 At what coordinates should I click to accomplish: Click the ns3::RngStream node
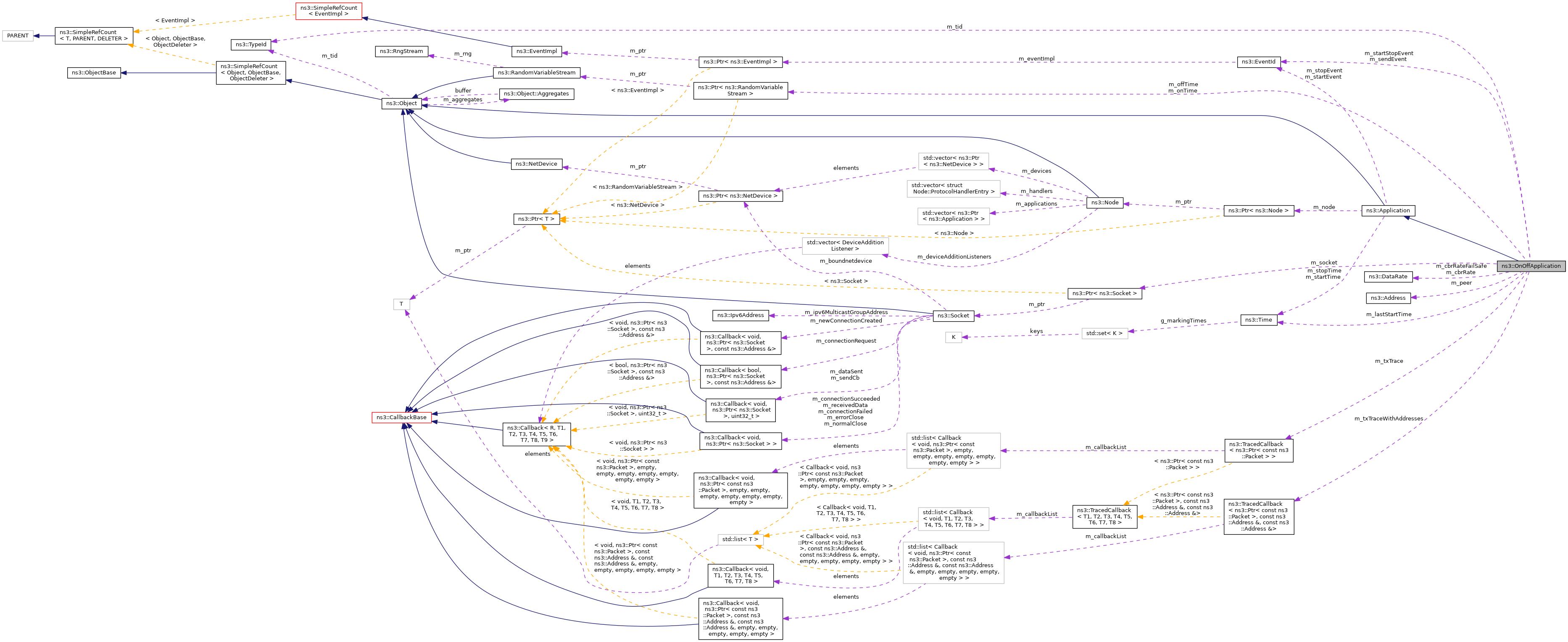point(401,51)
